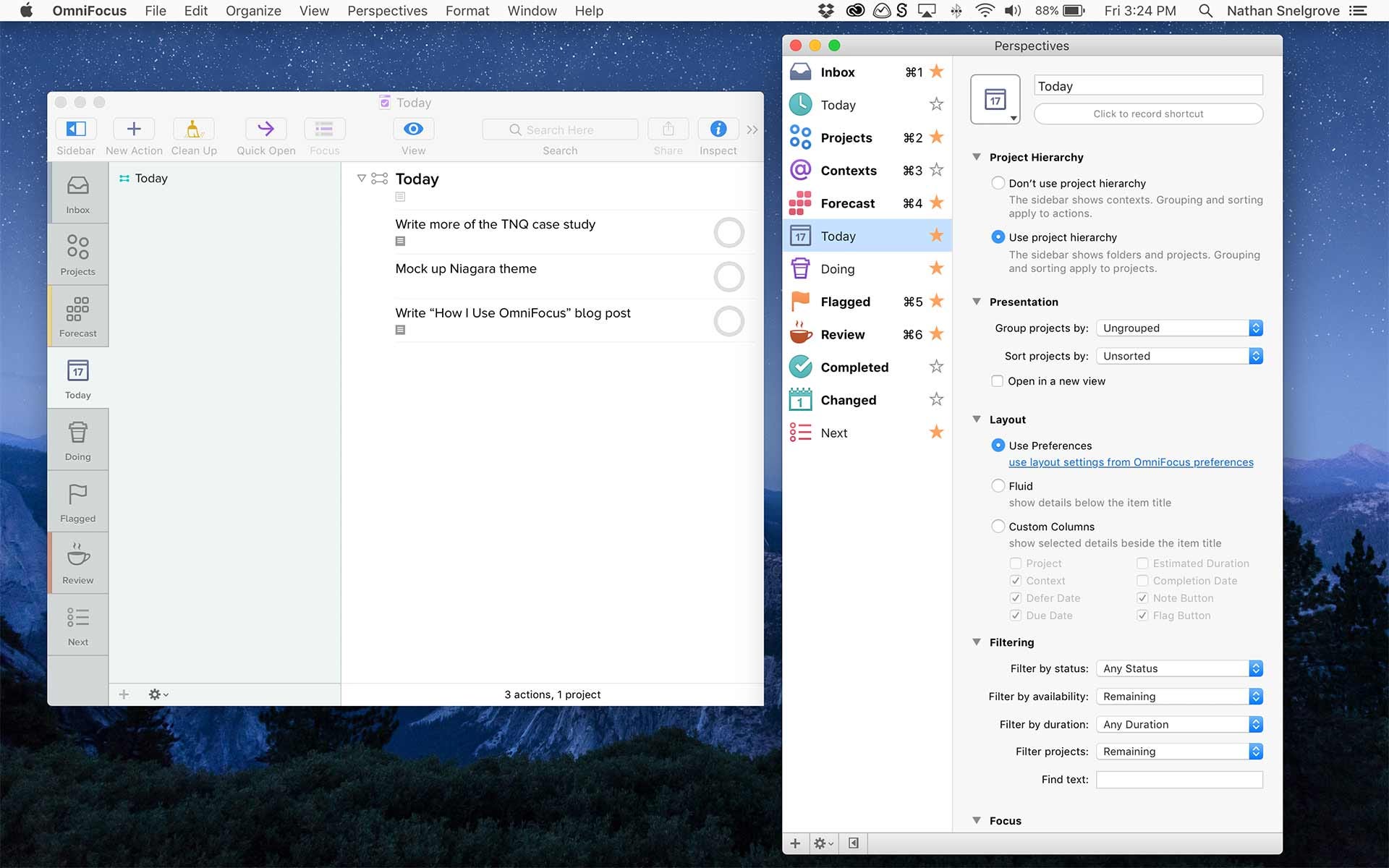Click the add plus button under main sidebar

(124, 694)
